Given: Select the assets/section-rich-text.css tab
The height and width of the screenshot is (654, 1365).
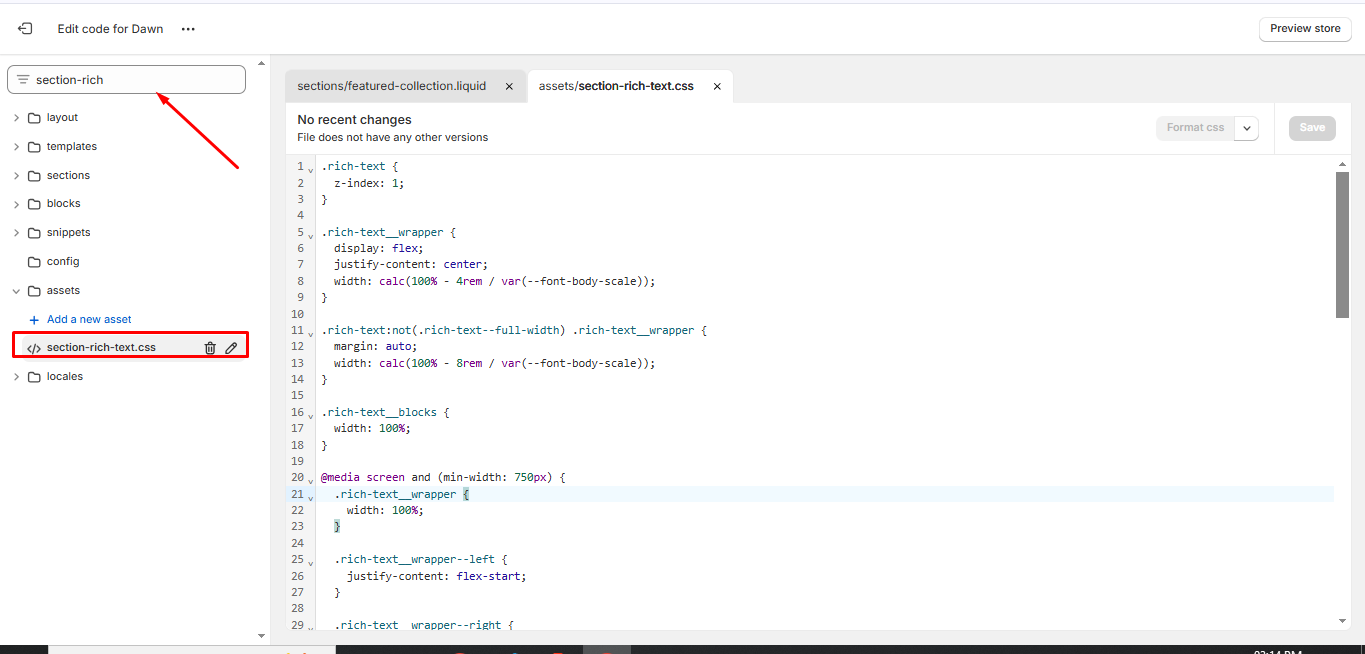Looking at the screenshot, I should tap(616, 86).
